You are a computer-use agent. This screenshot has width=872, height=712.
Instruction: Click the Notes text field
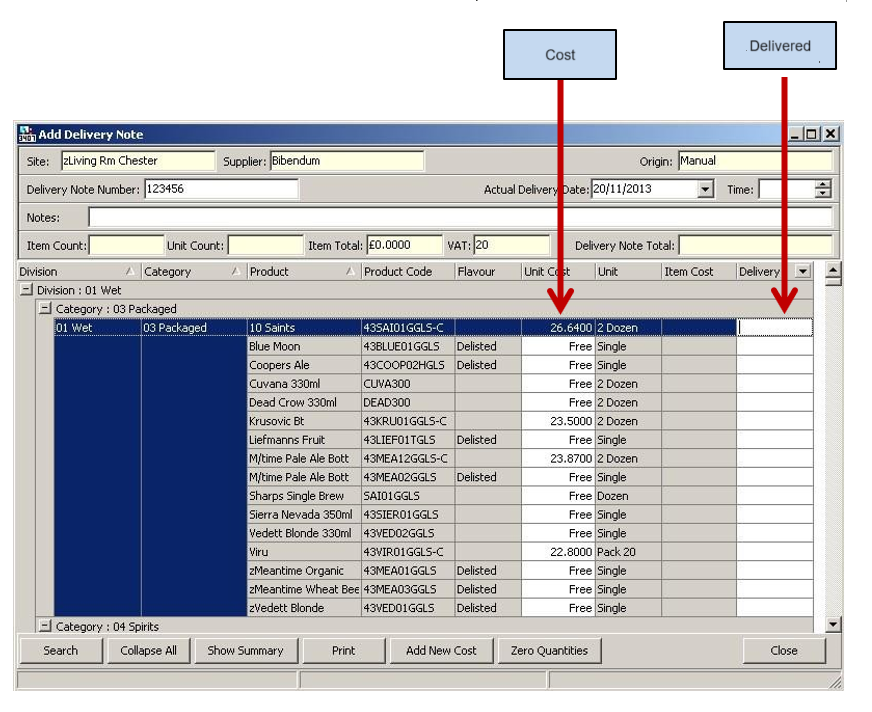point(460,217)
